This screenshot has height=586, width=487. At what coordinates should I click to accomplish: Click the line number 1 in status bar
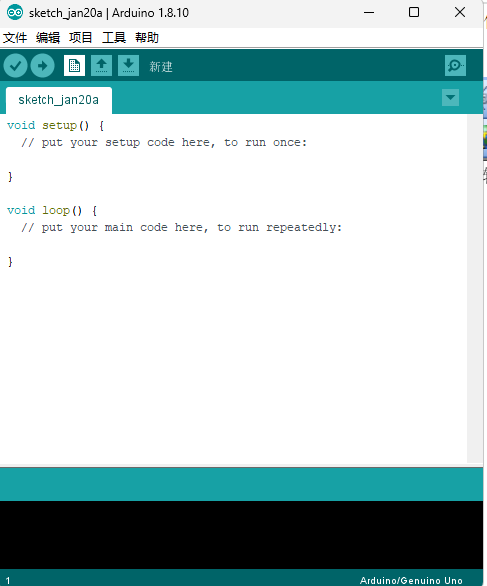click(x=8, y=581)
